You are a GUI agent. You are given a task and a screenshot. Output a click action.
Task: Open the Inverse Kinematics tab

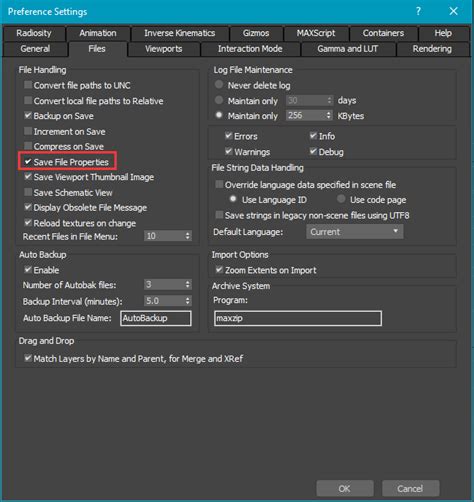click(180, 33)
